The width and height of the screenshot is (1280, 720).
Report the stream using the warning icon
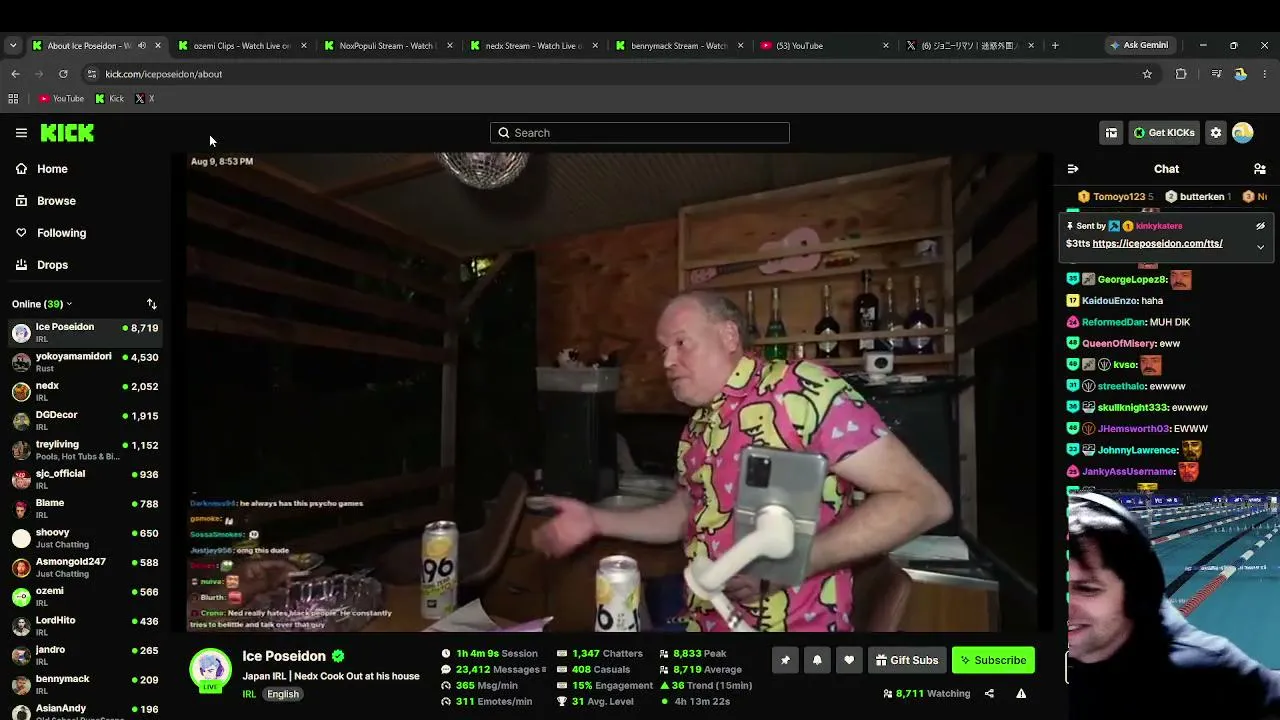click(x=1021, y=693)
